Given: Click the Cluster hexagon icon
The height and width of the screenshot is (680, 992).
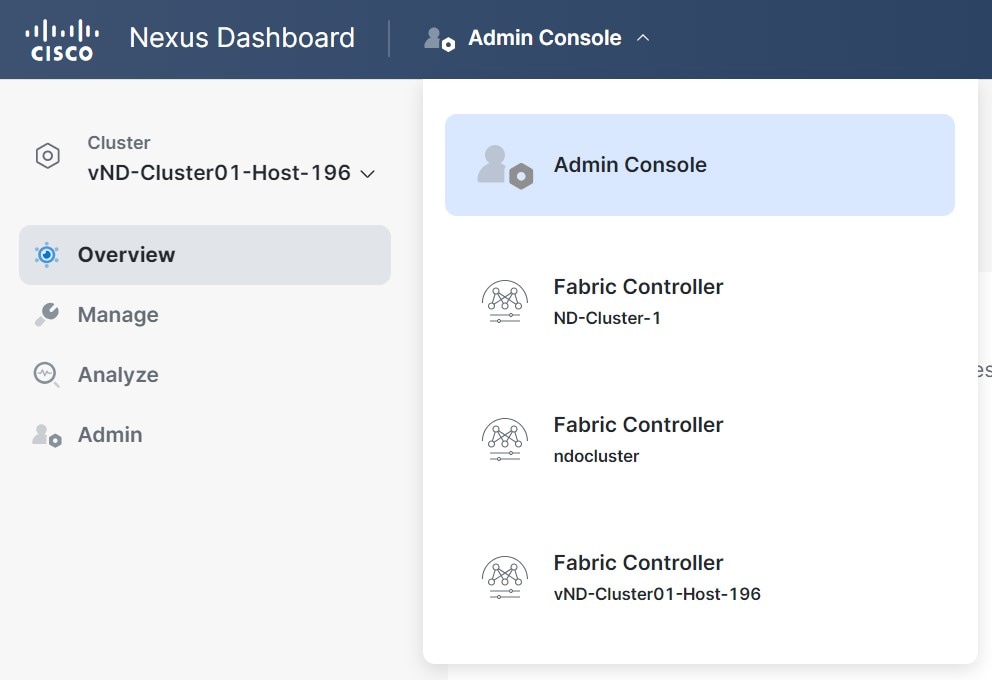Looking at the screenshot, I should click(47, 156).
